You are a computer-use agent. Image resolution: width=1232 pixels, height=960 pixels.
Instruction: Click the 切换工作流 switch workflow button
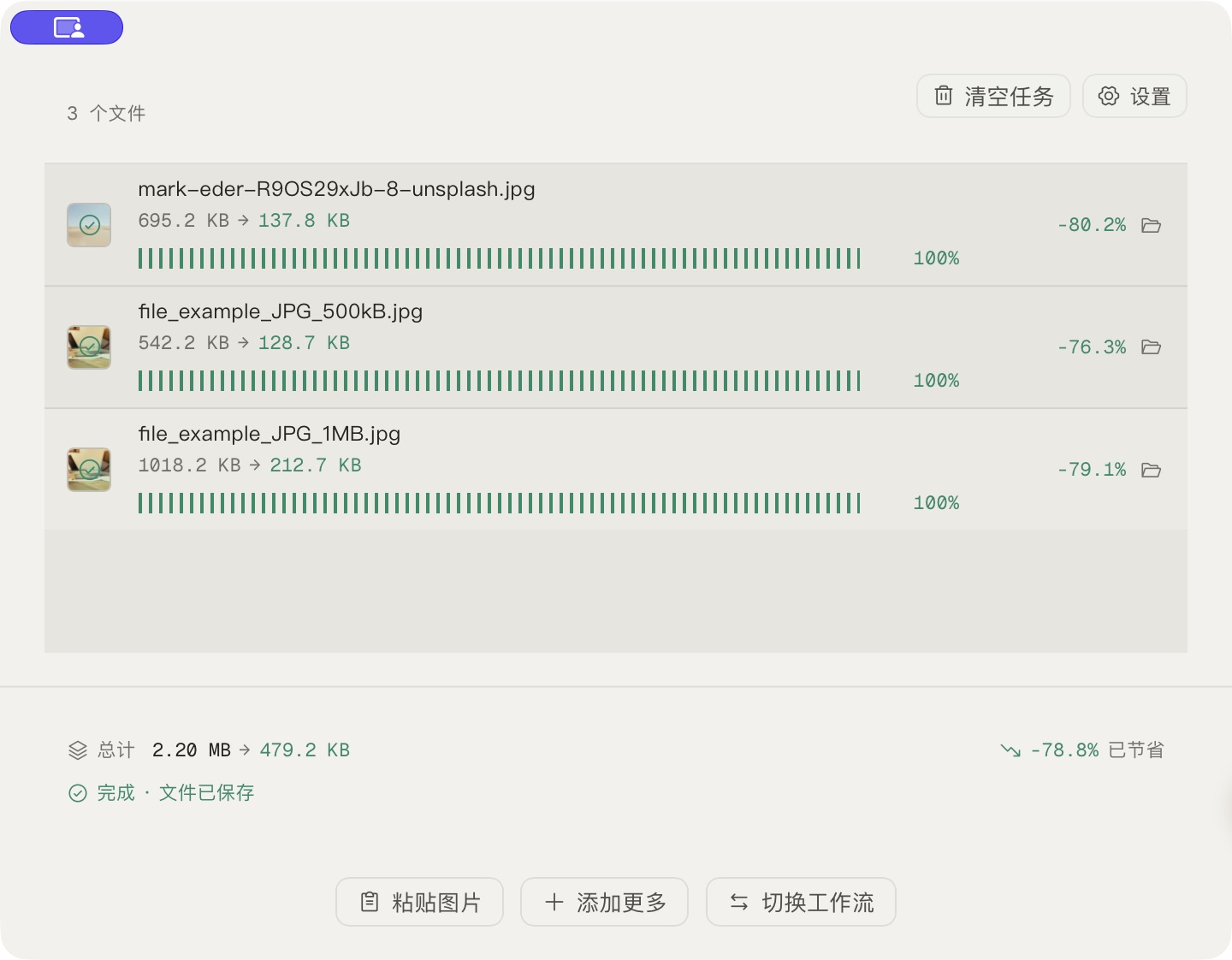click(801, 902)
